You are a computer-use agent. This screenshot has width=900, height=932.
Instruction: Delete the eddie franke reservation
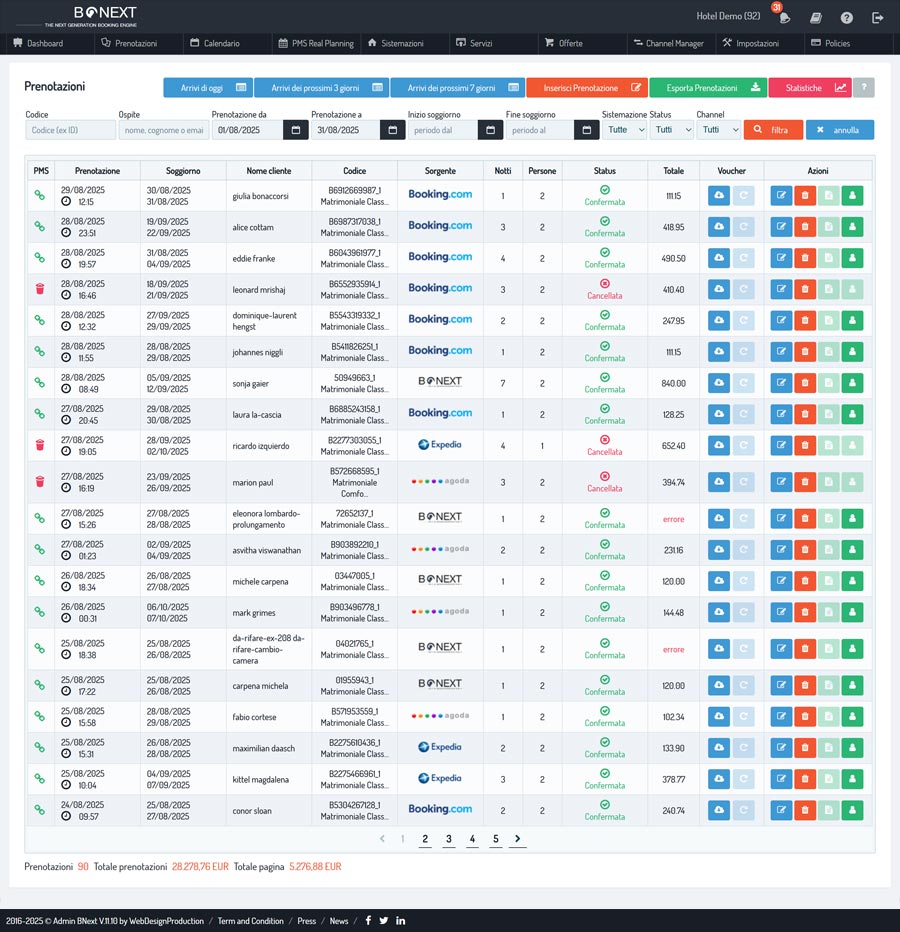coord(805,258)
